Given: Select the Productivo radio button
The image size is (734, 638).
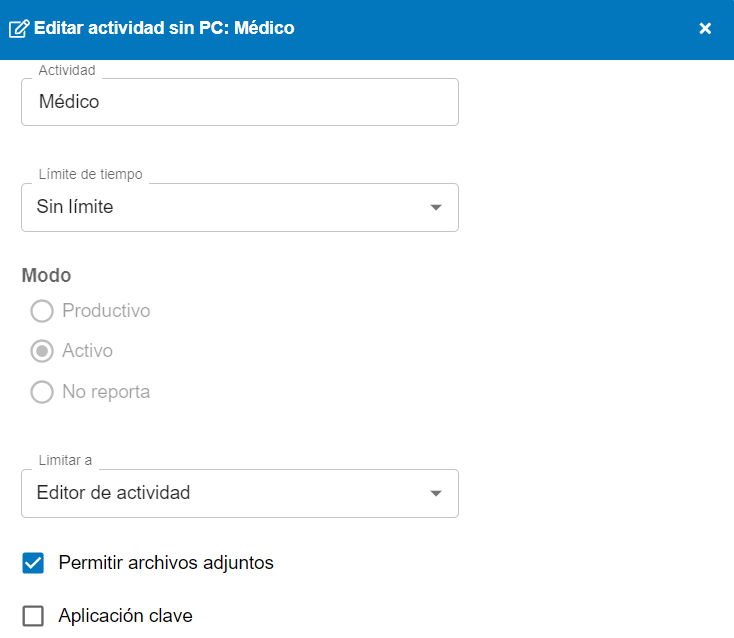Looking at the screenshot, I should click(x=42, y=312).
